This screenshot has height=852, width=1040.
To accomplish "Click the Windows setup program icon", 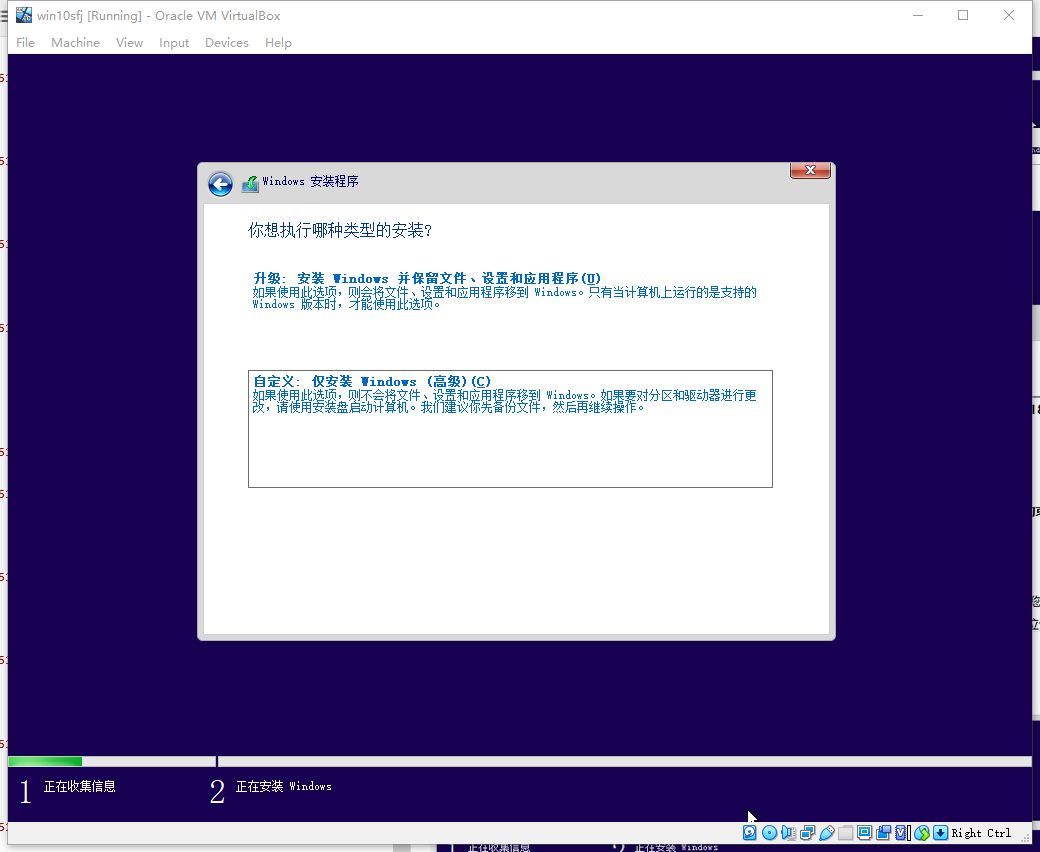I will [x=250, y=184].
